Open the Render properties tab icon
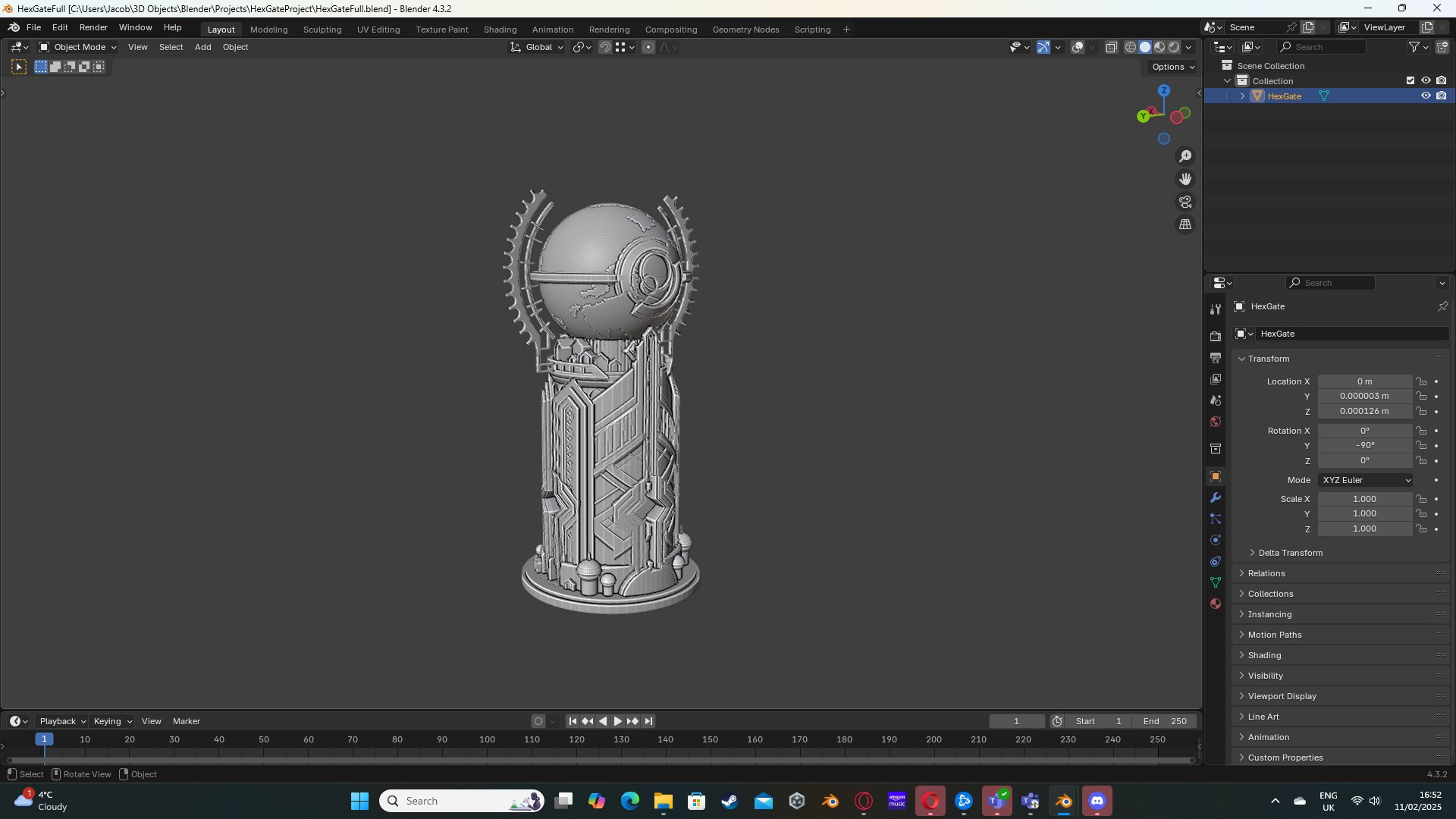This screenshot has height=819, width=1456. 1216,336
